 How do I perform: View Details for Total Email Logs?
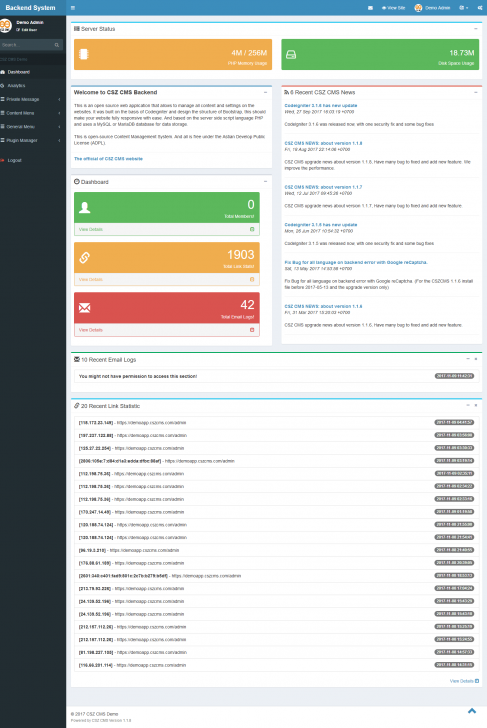167,330
